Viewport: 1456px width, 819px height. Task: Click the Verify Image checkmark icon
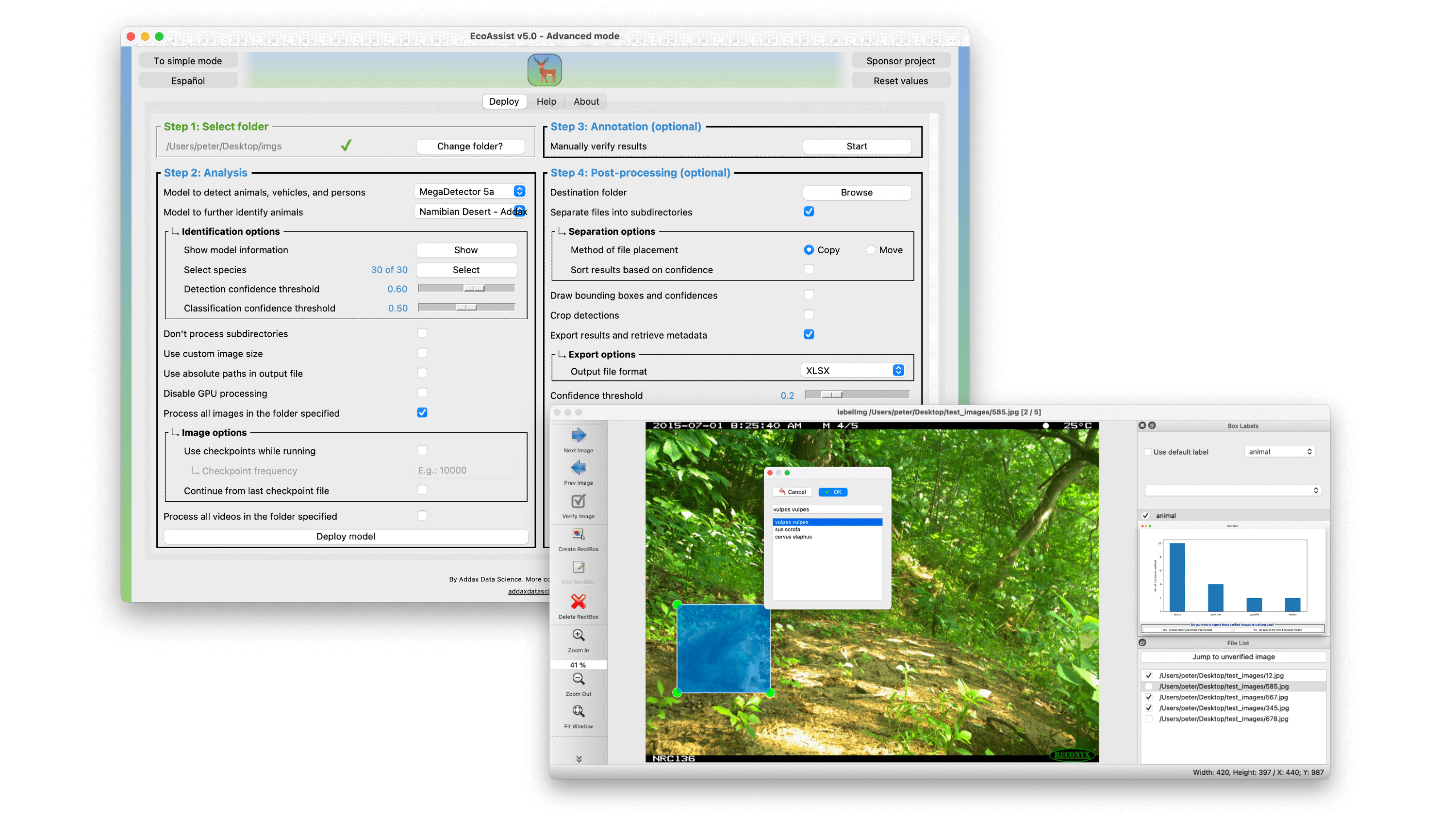(x=578, y=501)
